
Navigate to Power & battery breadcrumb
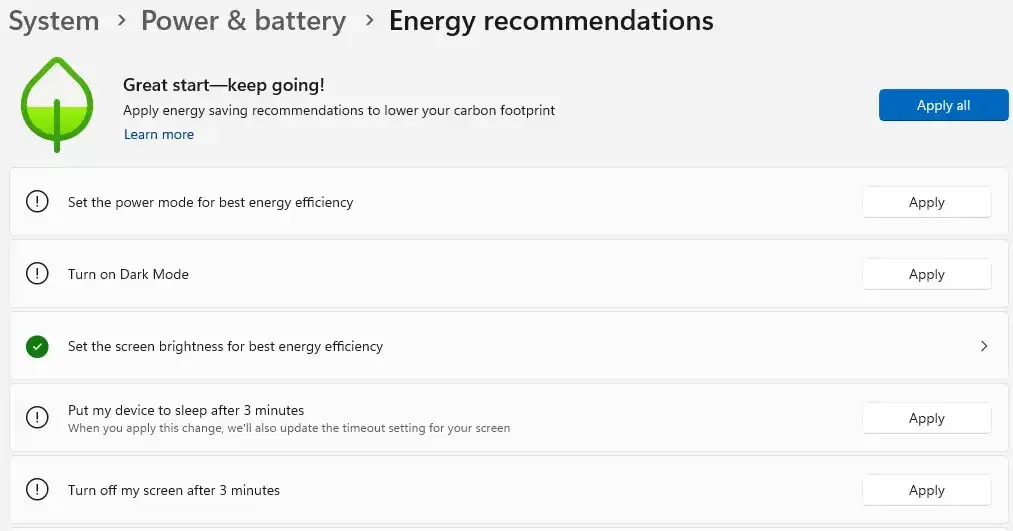(x=243, y=20)
